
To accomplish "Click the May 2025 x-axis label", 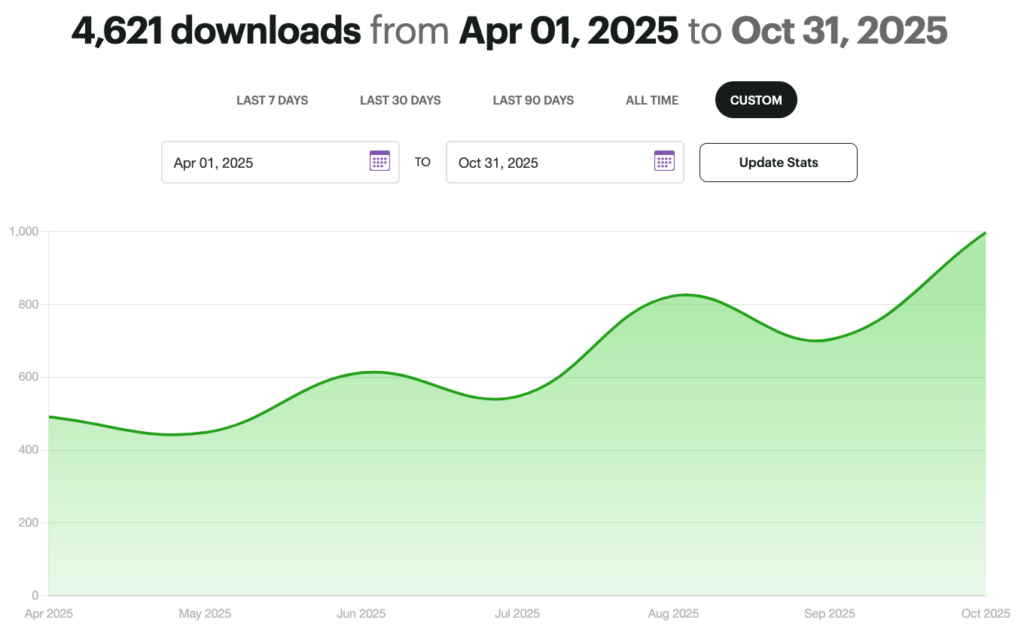I will point(204,613).
